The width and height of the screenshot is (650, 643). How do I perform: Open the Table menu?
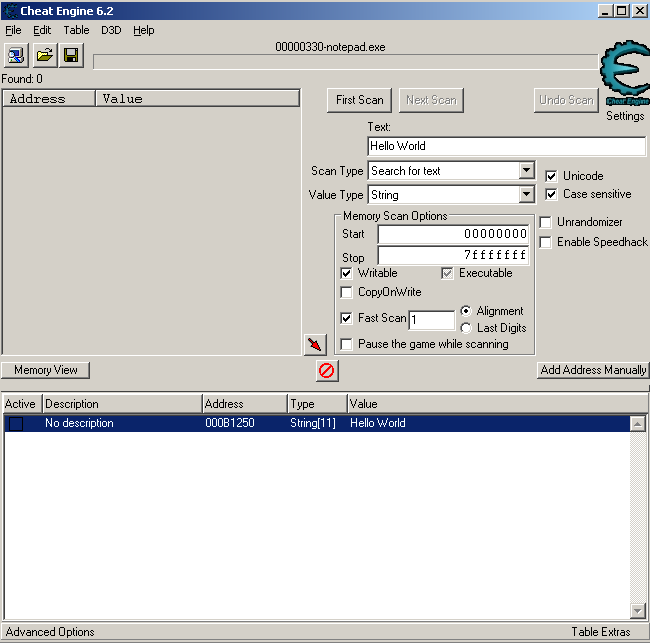point(76,30)
